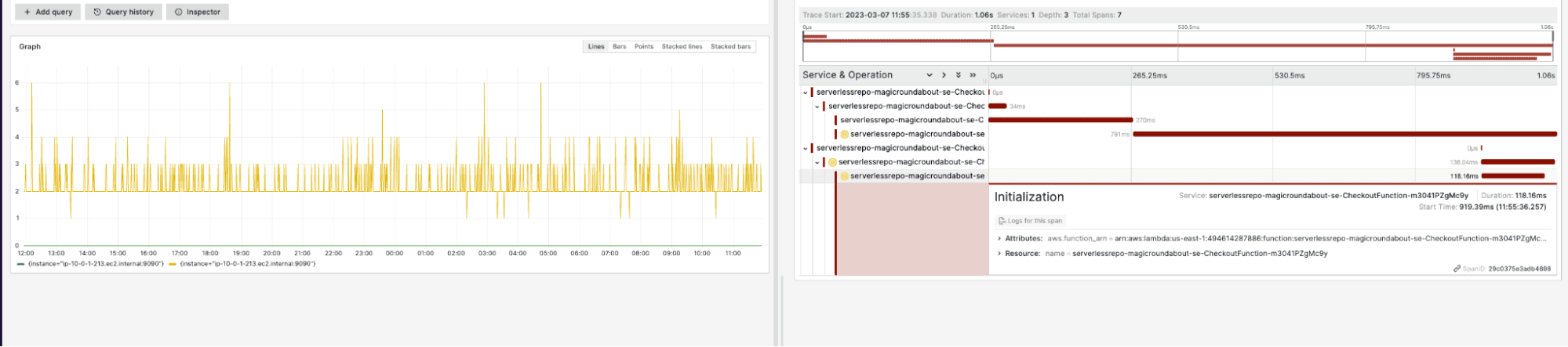Add a new query
This screenshot has width=1568, height=347.
(x=48, y=12)
